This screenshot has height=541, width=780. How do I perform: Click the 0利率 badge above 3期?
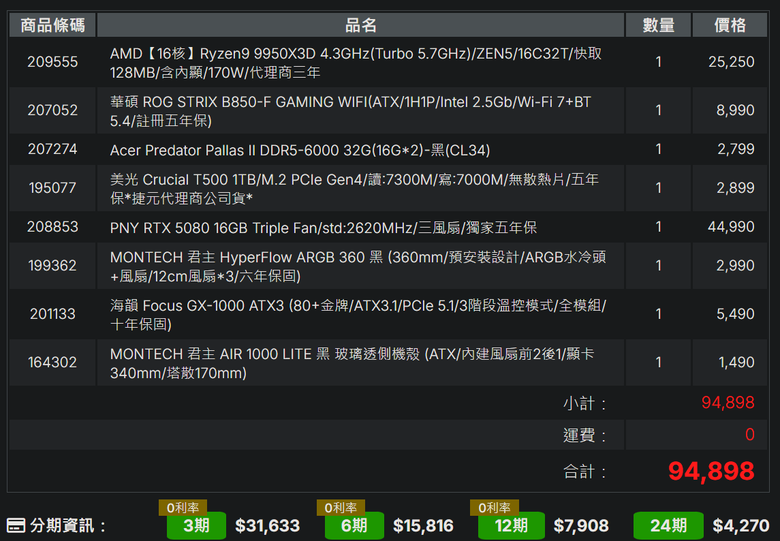pyautogui.click(x=183, y=508)
